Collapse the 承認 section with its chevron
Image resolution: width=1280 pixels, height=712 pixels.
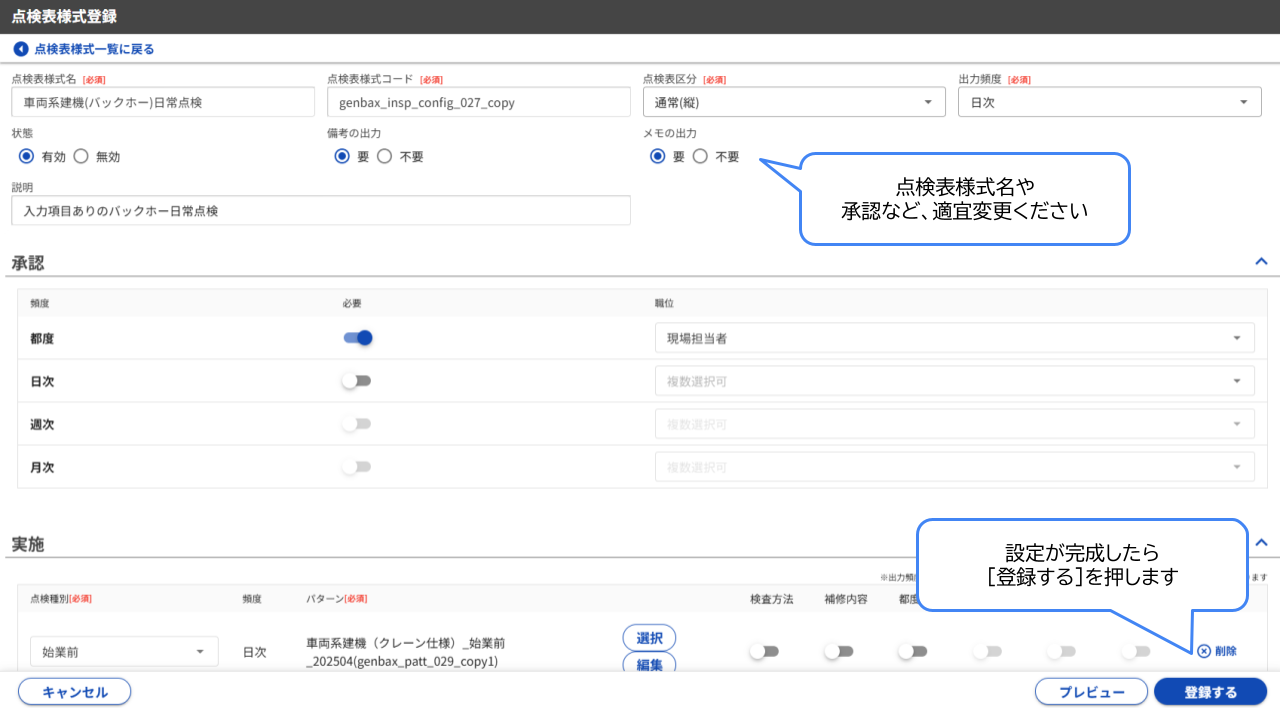click(1261, 260)
